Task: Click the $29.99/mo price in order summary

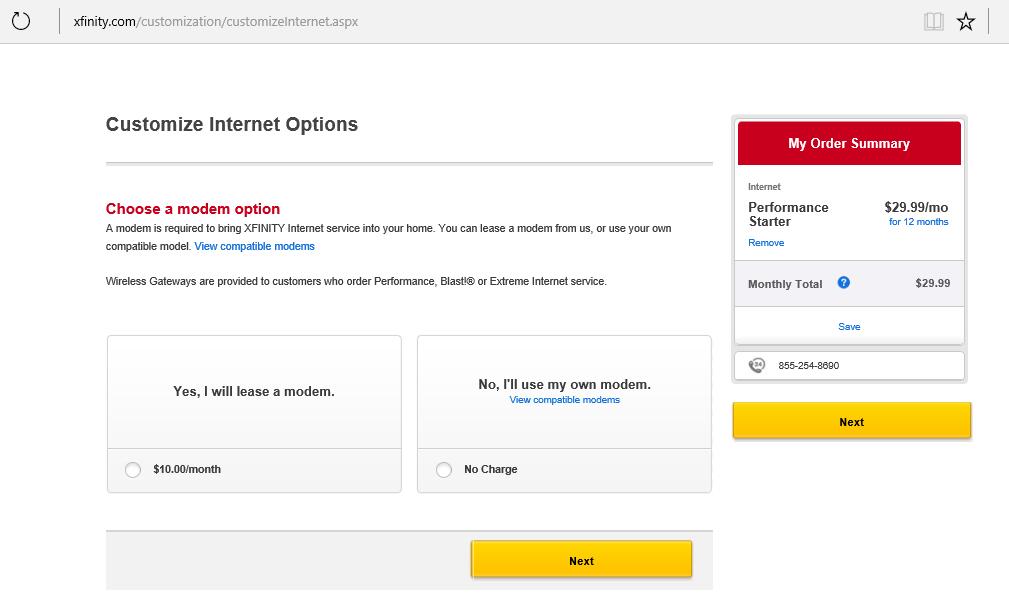Action: pyautogui.click(x=916, y=207)
